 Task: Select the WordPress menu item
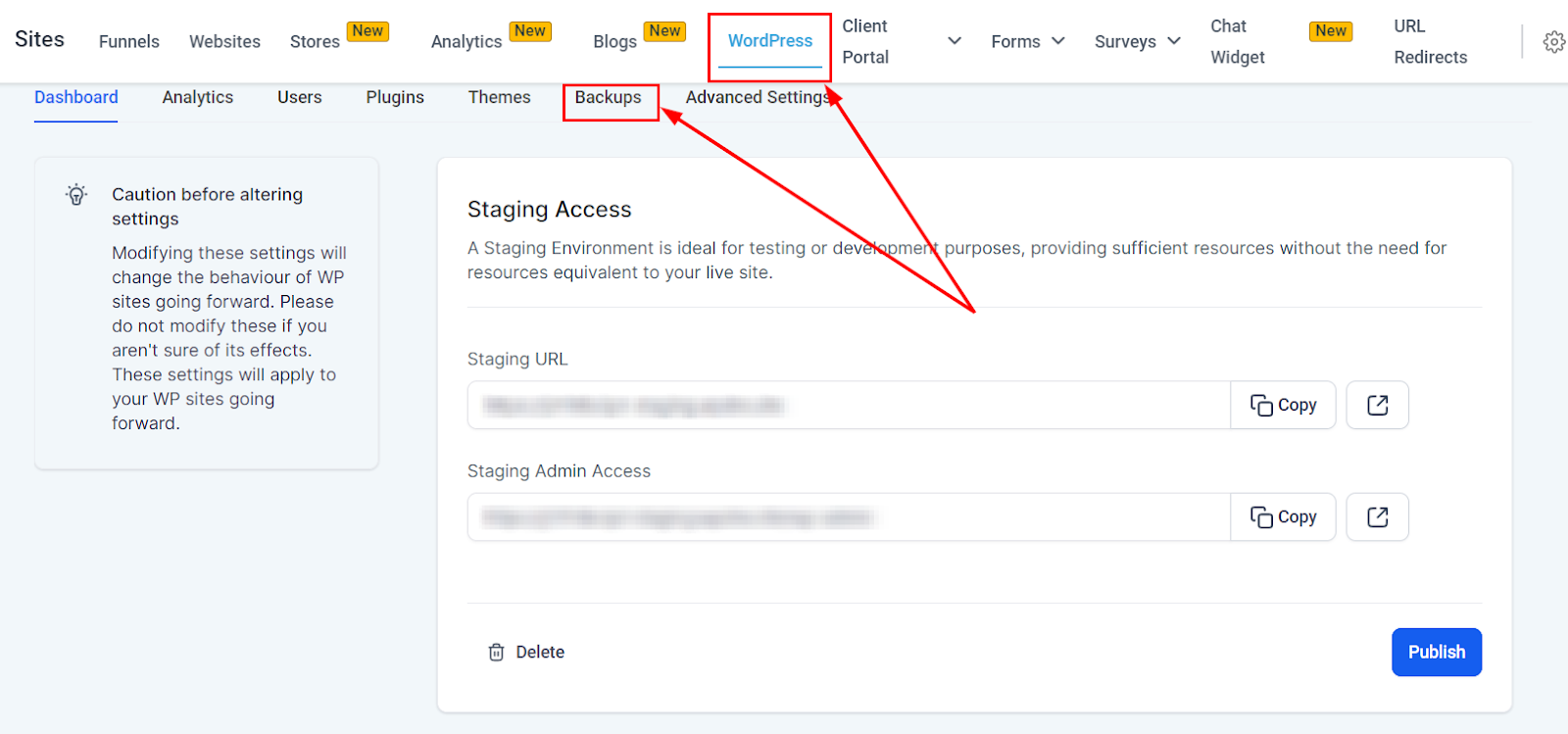[770, 41]
